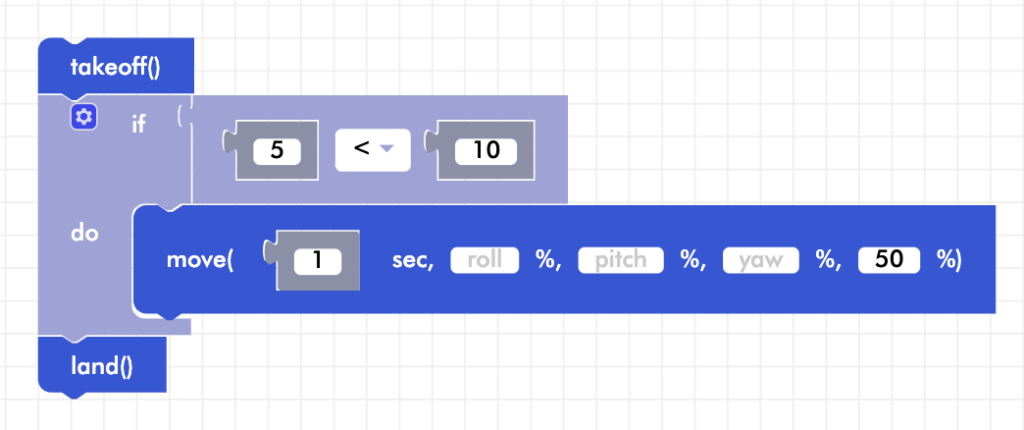Click the "if" label on the conditional block

139,124
